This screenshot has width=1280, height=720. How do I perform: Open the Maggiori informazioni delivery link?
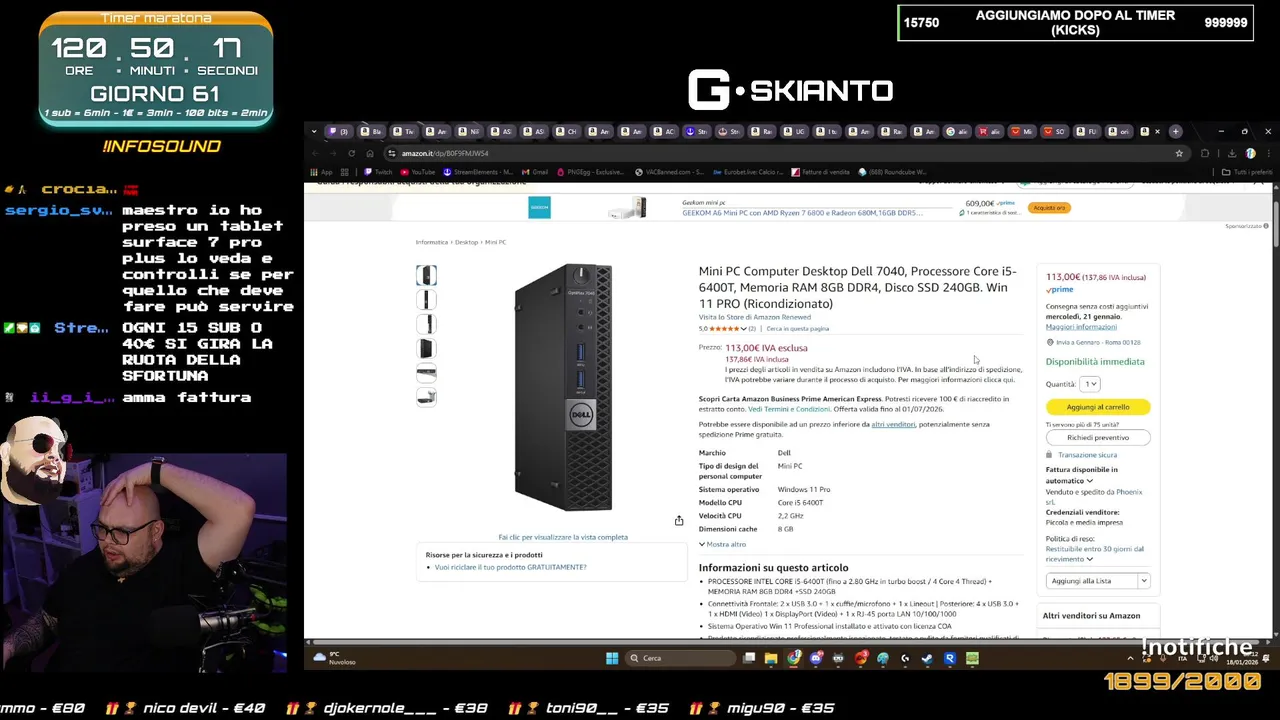[1081, 327]
